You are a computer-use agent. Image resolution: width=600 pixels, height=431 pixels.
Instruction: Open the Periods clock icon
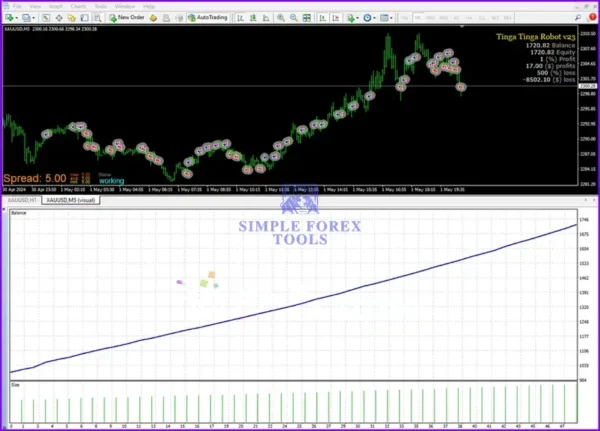pos(367,18)
